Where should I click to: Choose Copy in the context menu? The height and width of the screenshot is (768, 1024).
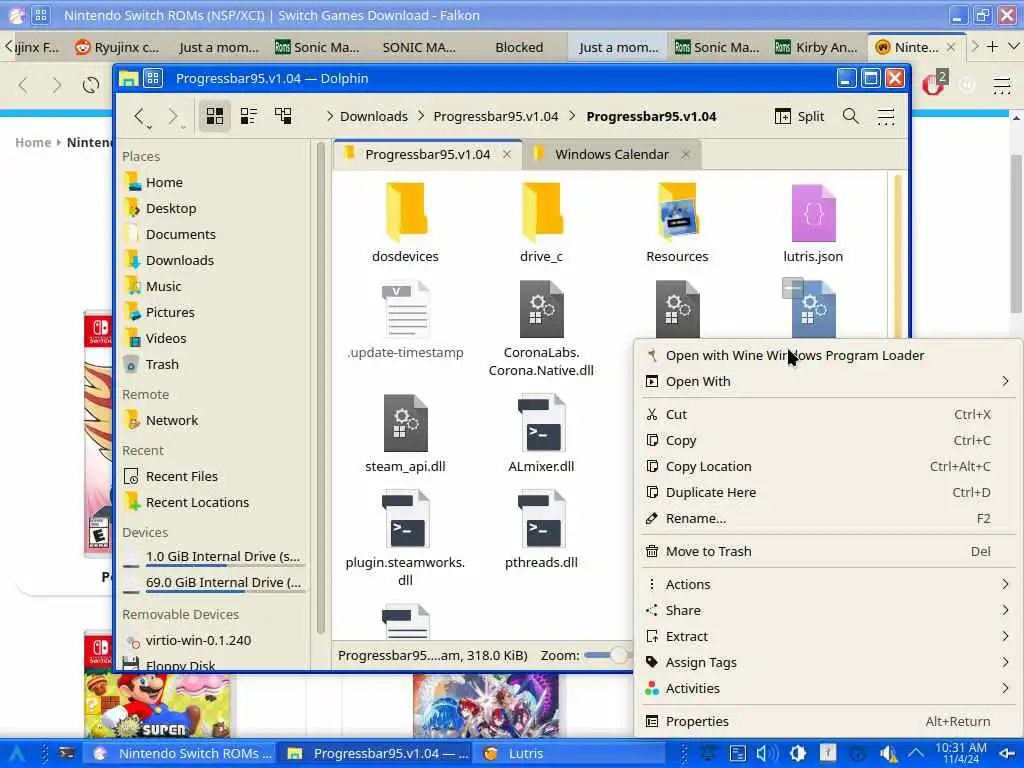pyautogui.click(x=827, y=440)
